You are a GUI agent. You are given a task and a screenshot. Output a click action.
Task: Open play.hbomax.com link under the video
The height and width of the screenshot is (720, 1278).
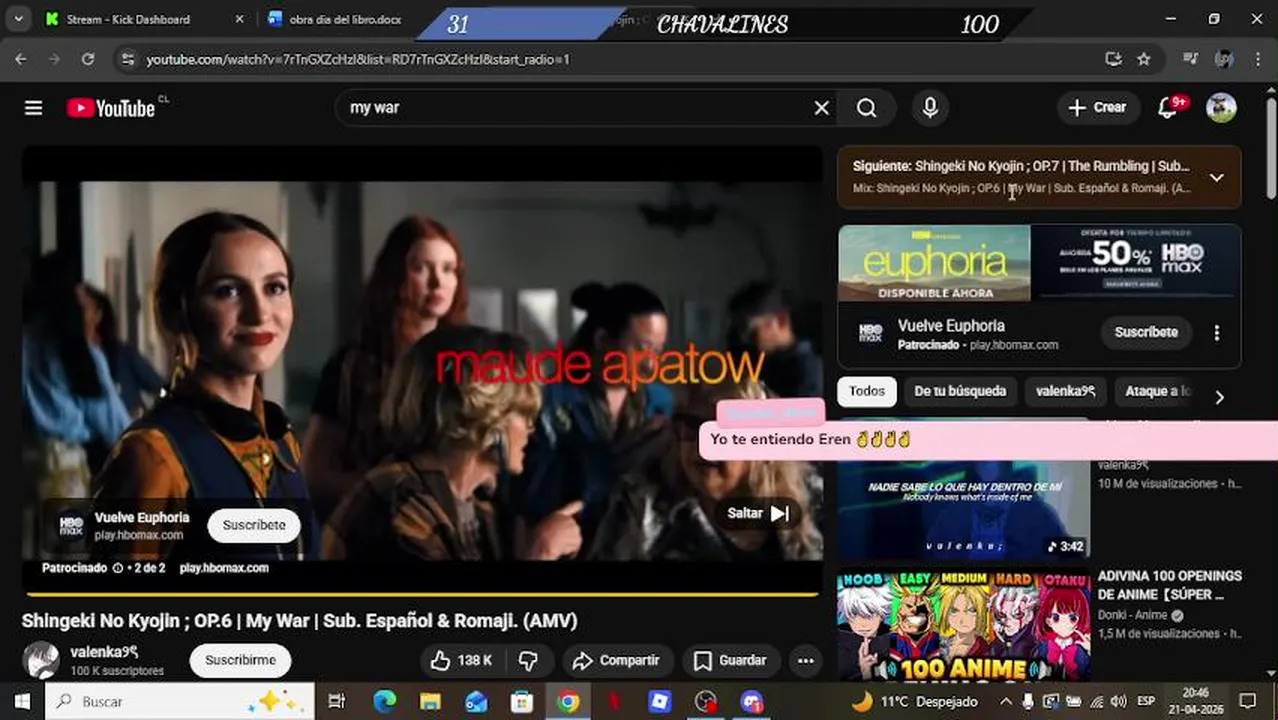pyautogui.click(x=224, y=568)
